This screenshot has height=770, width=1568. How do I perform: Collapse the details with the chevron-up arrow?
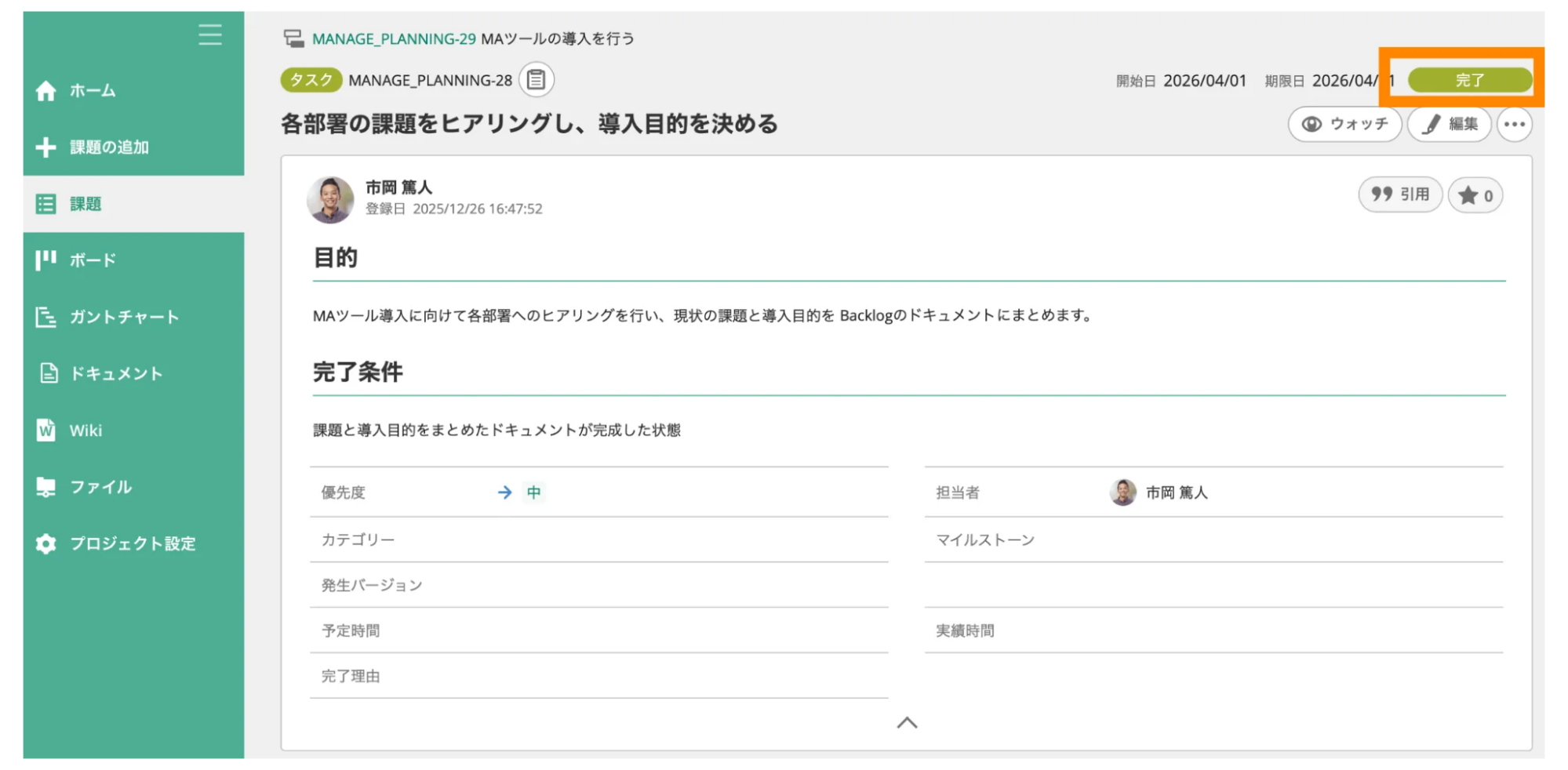pyautogui.click(x=907, y=722)
